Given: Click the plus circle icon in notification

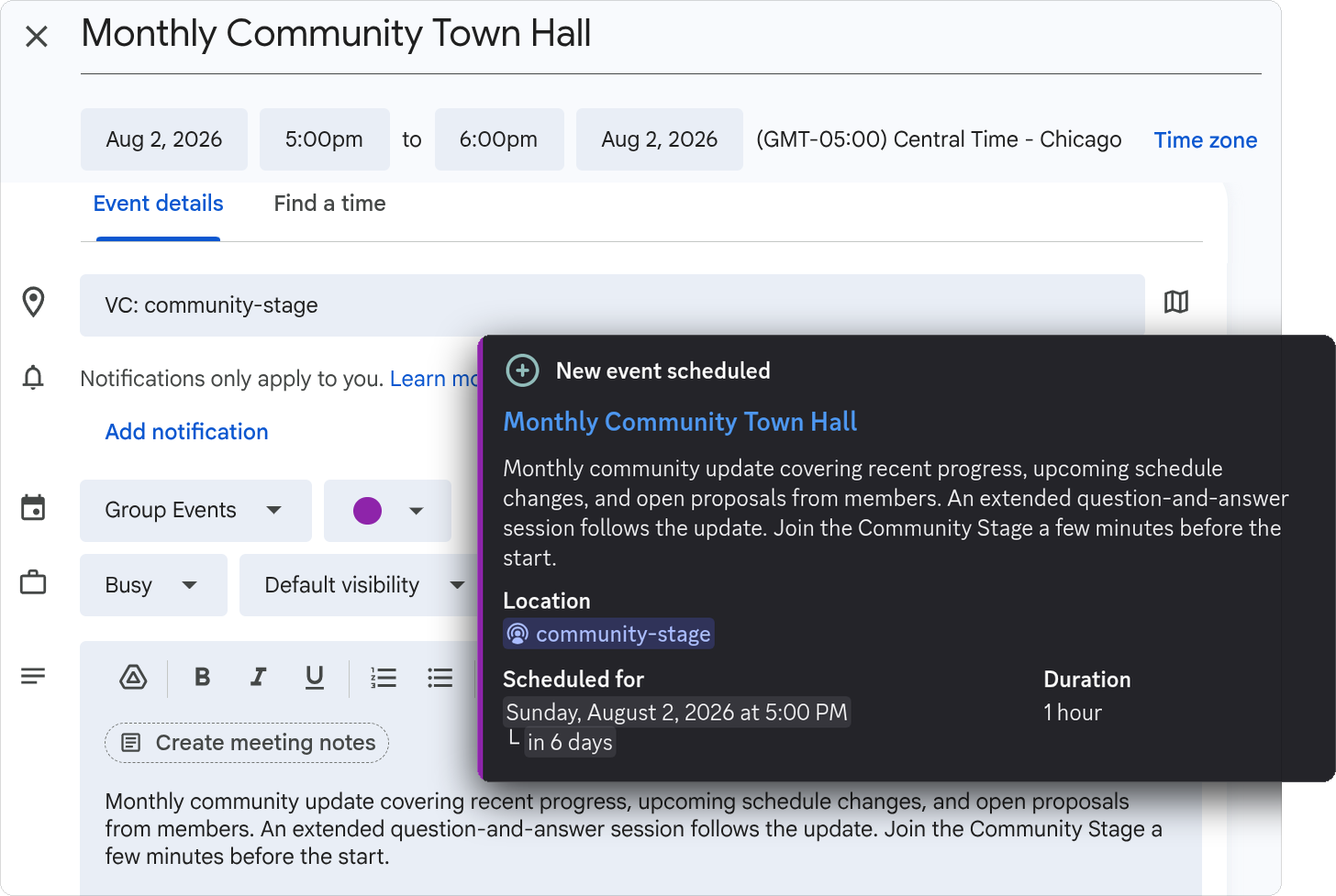Looking at the screenshot, I should tap(523, 371).
